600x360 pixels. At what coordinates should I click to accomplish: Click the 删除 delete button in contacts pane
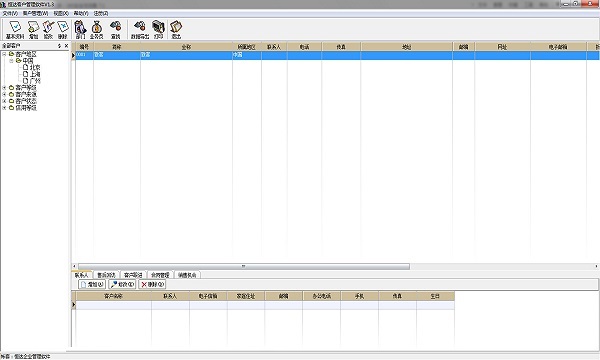[152, 285]
